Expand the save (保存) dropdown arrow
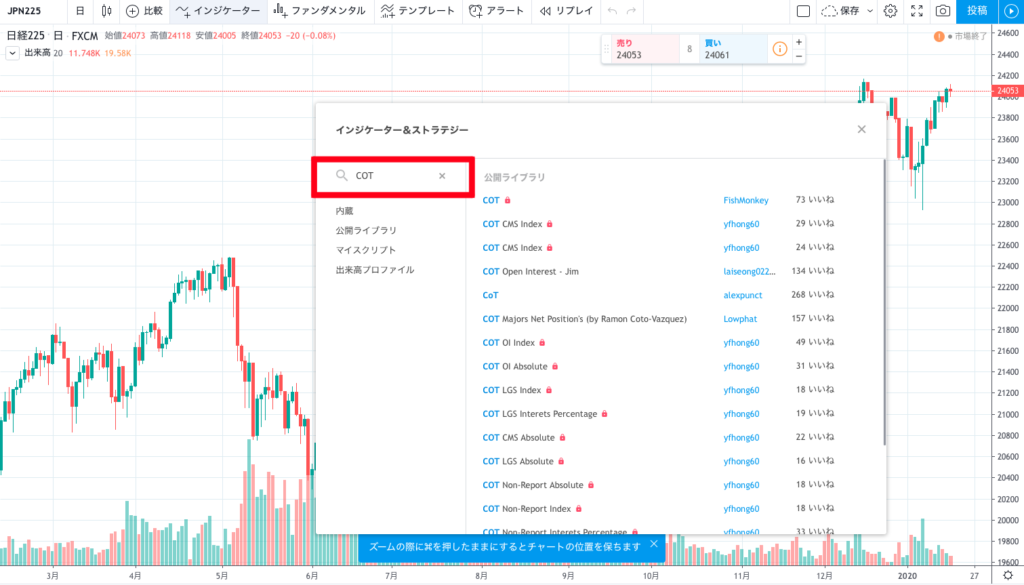 [869, 11]
